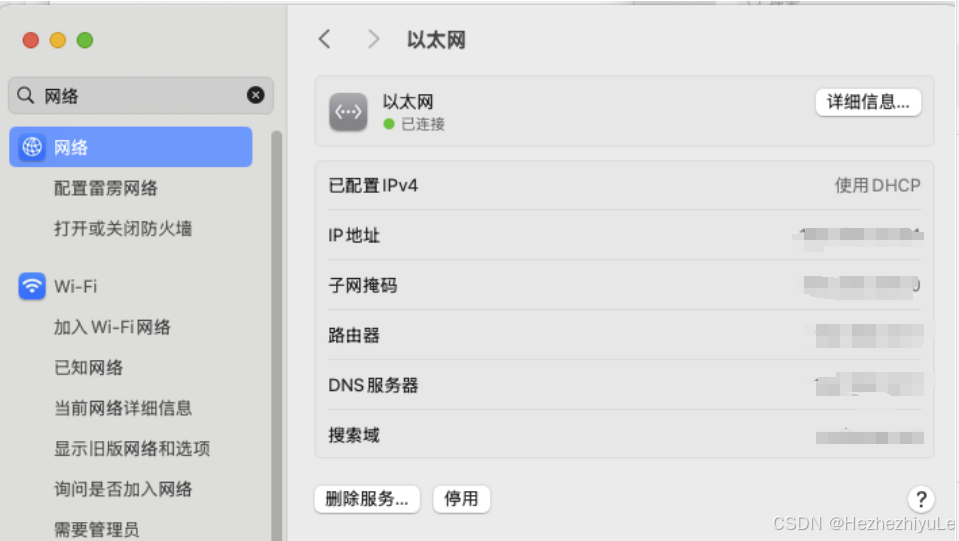Click the 子网掩码 label

[363, 285]
